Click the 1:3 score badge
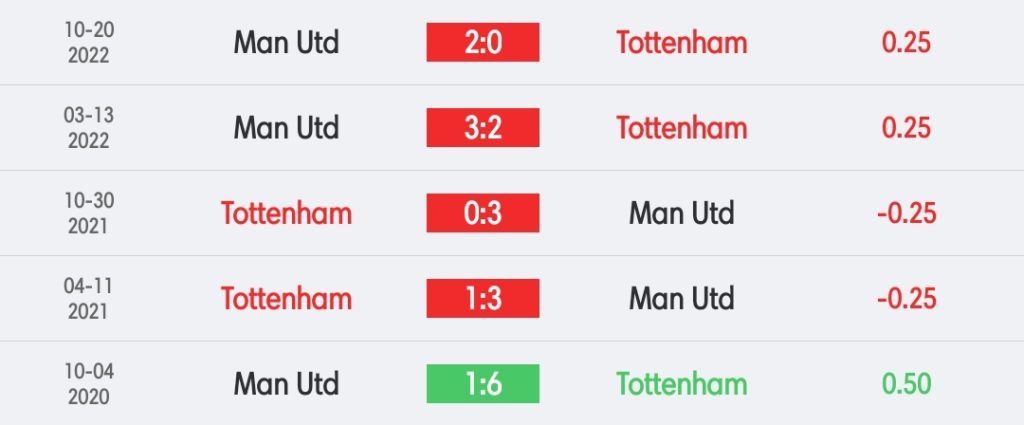1024x425 pixels. [483, 298]
